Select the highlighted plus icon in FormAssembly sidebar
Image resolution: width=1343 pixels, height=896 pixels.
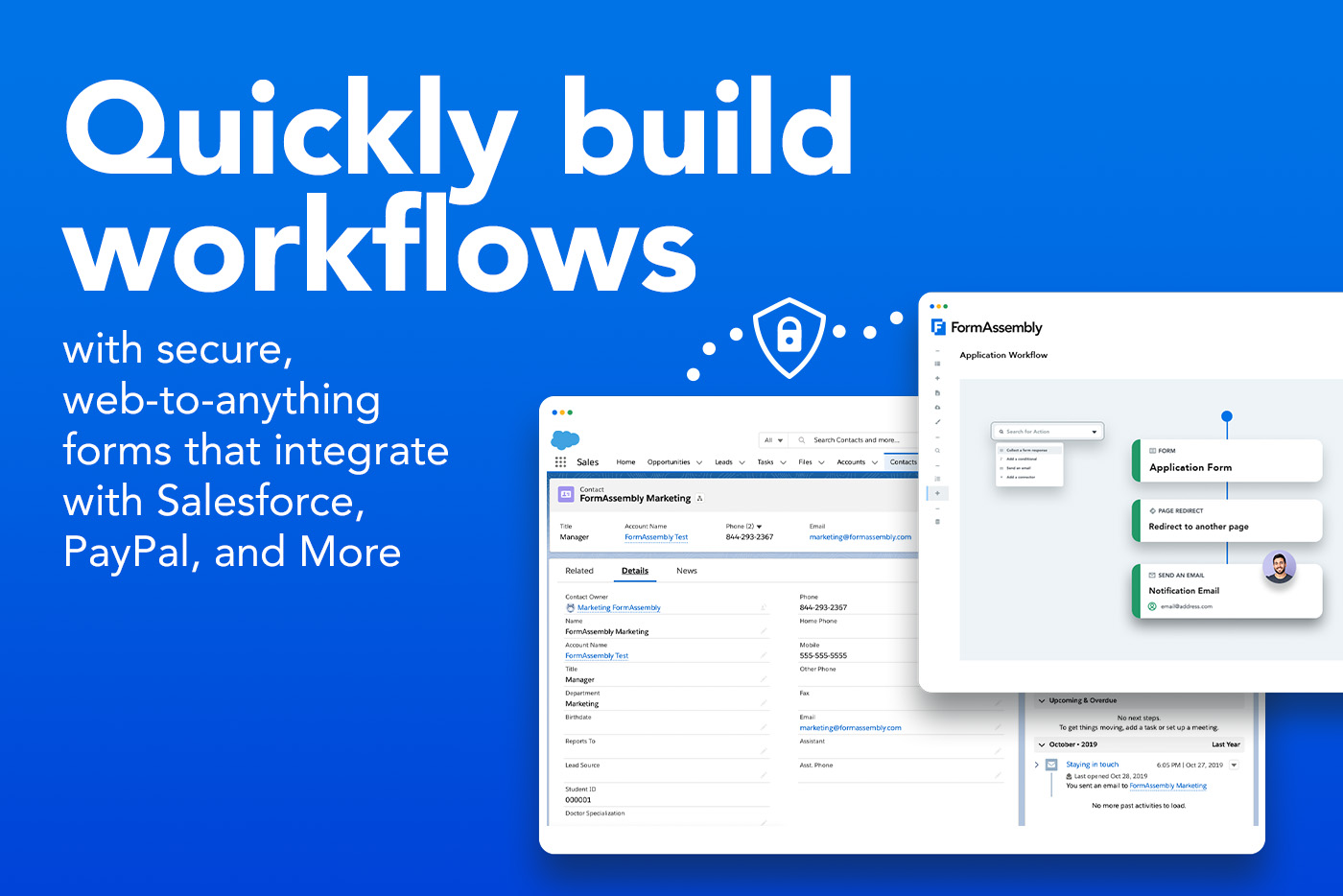coord(937,493)
